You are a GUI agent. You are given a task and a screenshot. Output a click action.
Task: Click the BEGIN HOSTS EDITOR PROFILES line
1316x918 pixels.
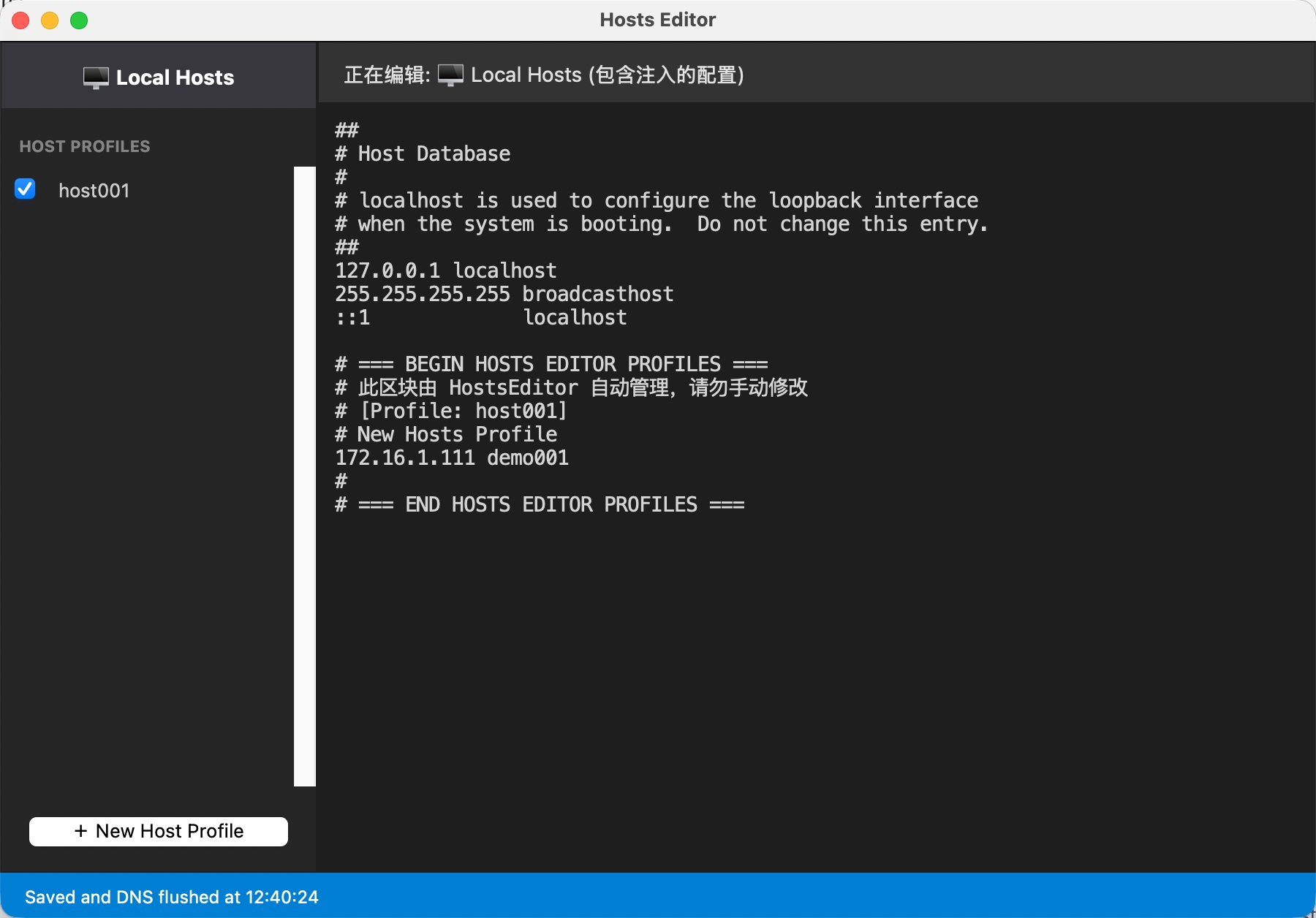coord(551,364)
